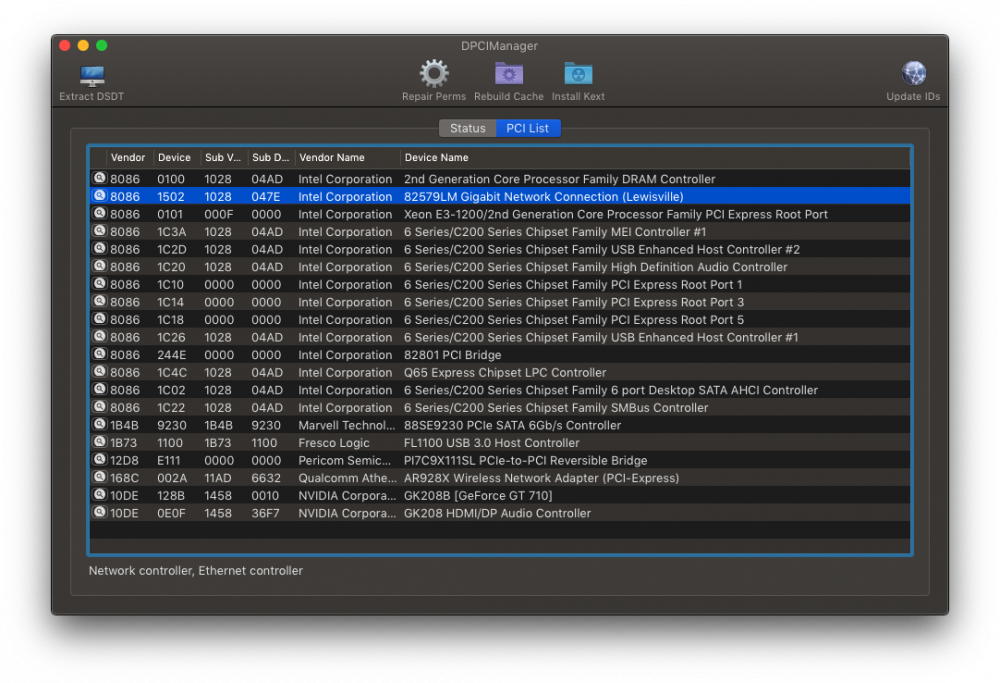
Task: Click lookup icon for PCI Express Root Port 3
Action: [99, 301]
